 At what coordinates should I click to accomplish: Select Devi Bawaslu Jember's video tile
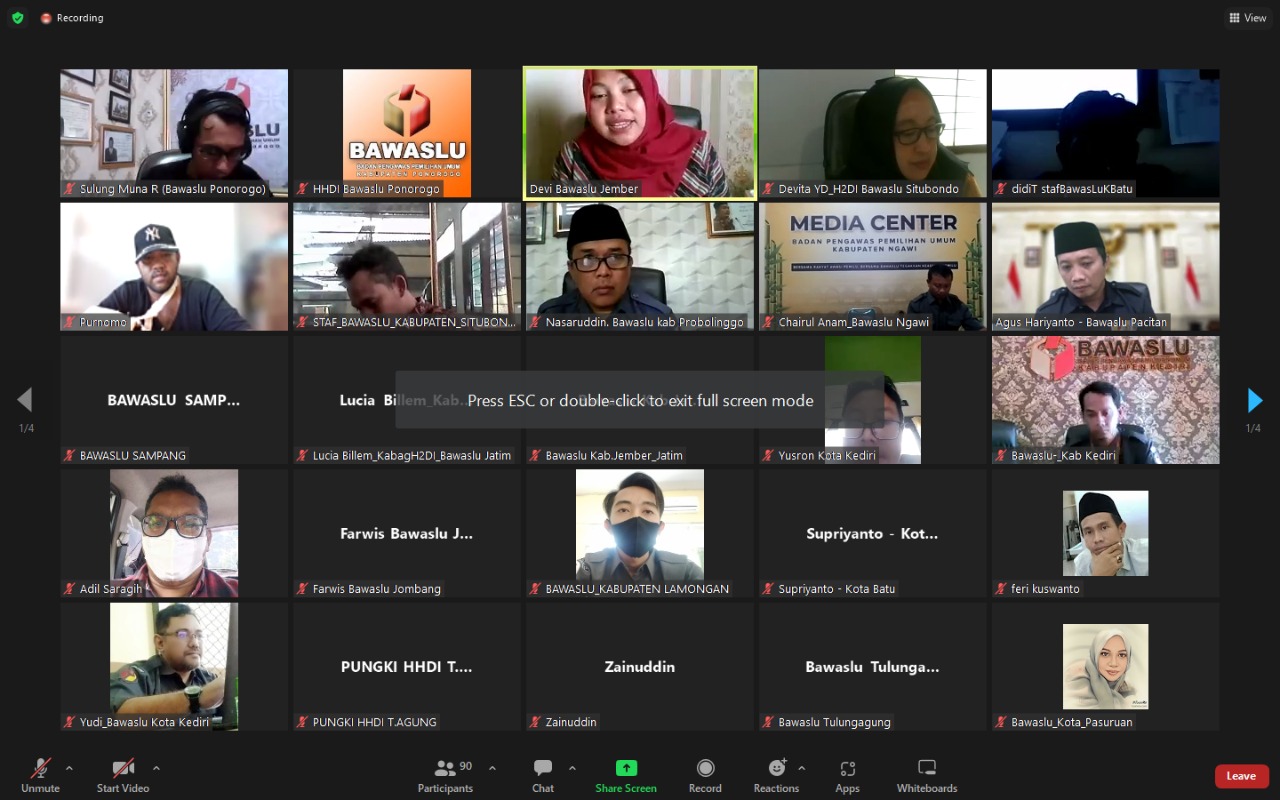[x=640, y=132]
